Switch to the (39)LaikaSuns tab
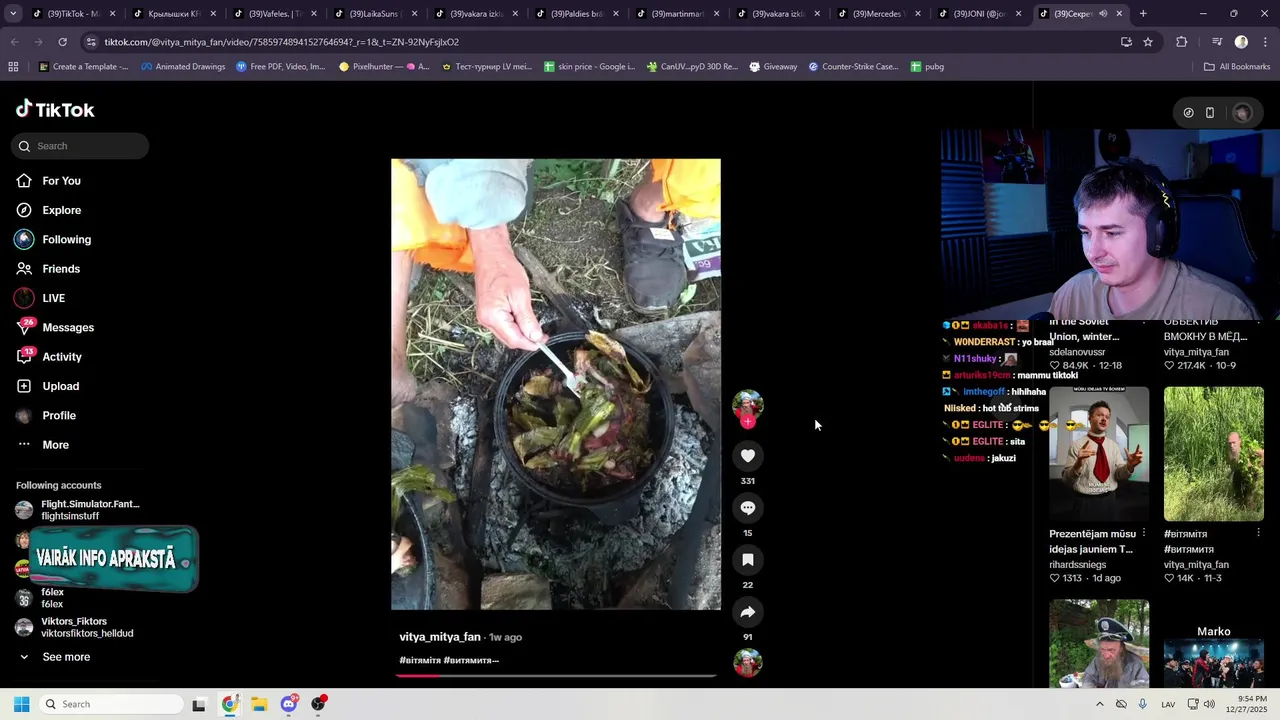The height and width of the screenshot is (720, 1280). 373,14
